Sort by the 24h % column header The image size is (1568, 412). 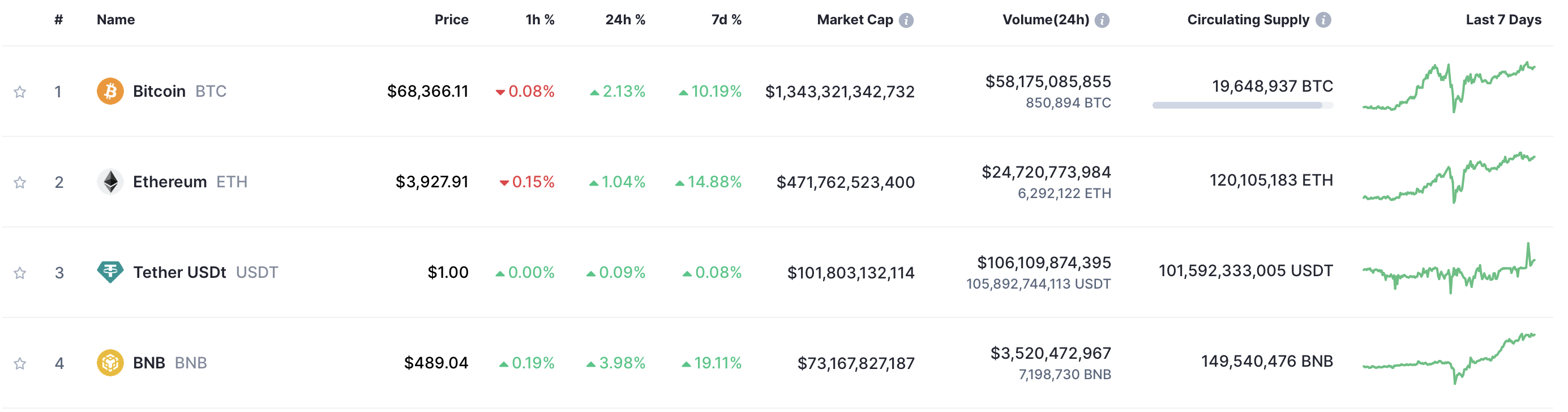[624, 19]
